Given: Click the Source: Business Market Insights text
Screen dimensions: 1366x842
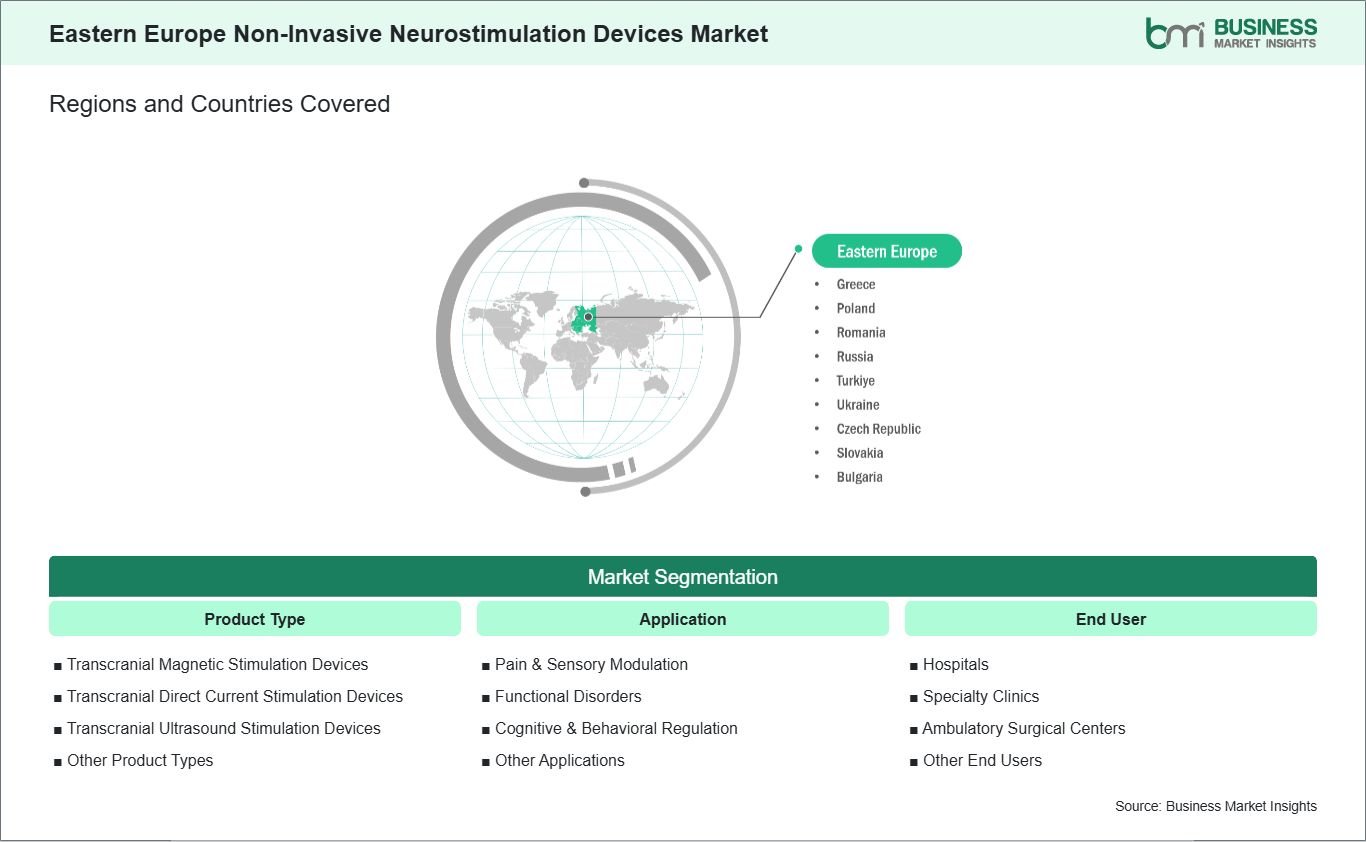Looking at the screenshot, I should 1216,806.
